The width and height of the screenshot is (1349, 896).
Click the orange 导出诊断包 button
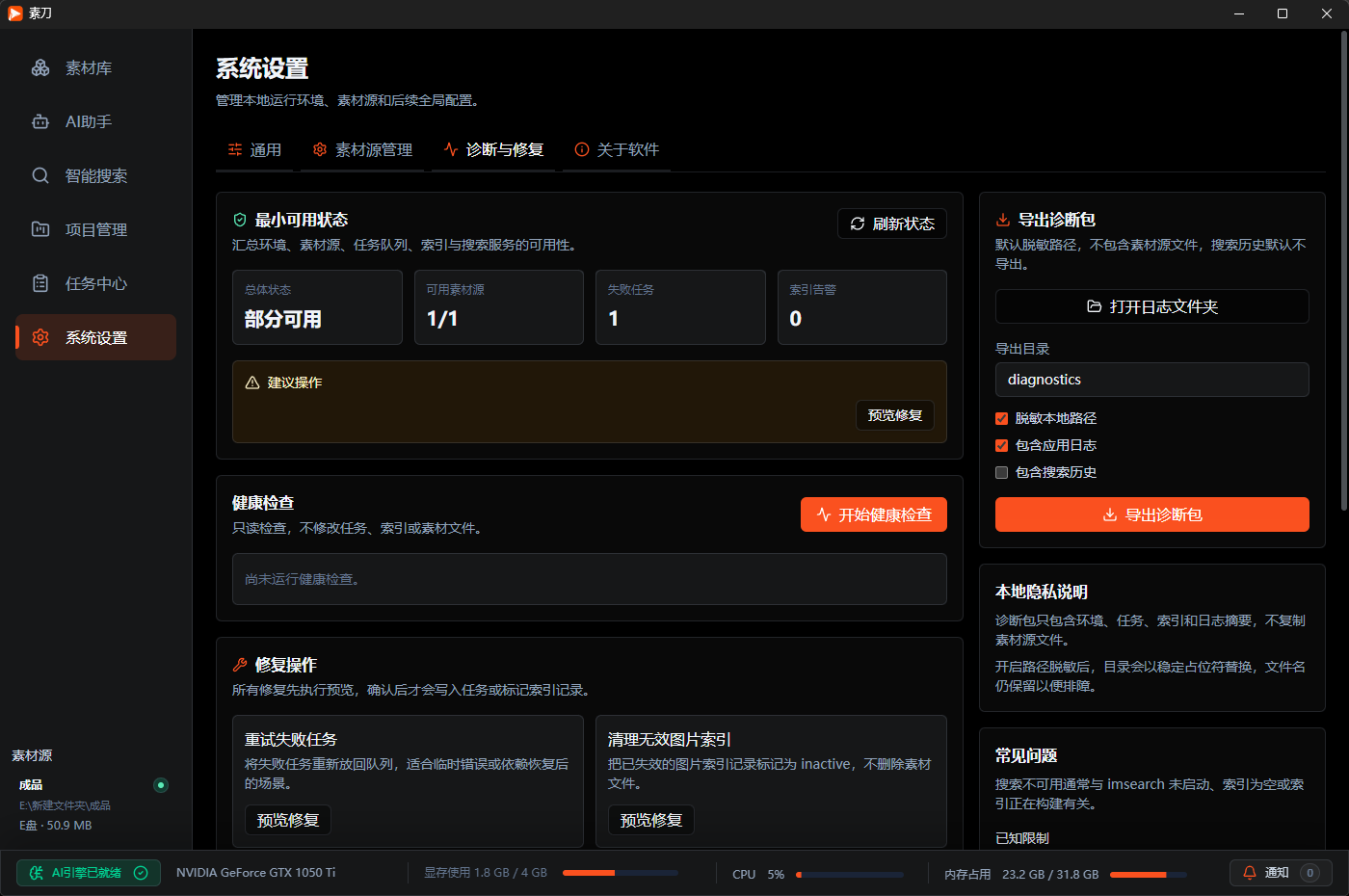(1152, 514)
